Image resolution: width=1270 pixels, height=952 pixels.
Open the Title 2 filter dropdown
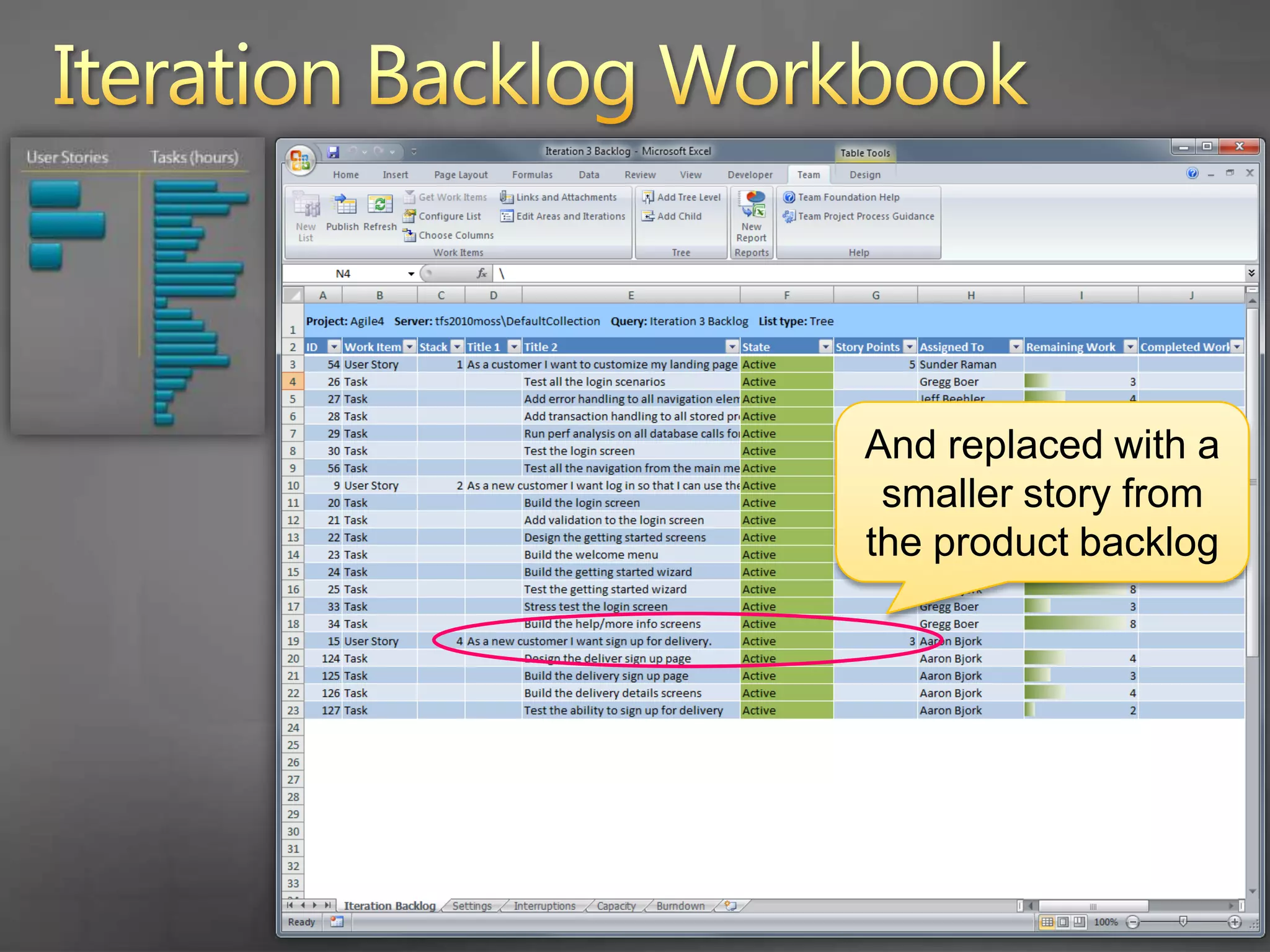[732, 347]
